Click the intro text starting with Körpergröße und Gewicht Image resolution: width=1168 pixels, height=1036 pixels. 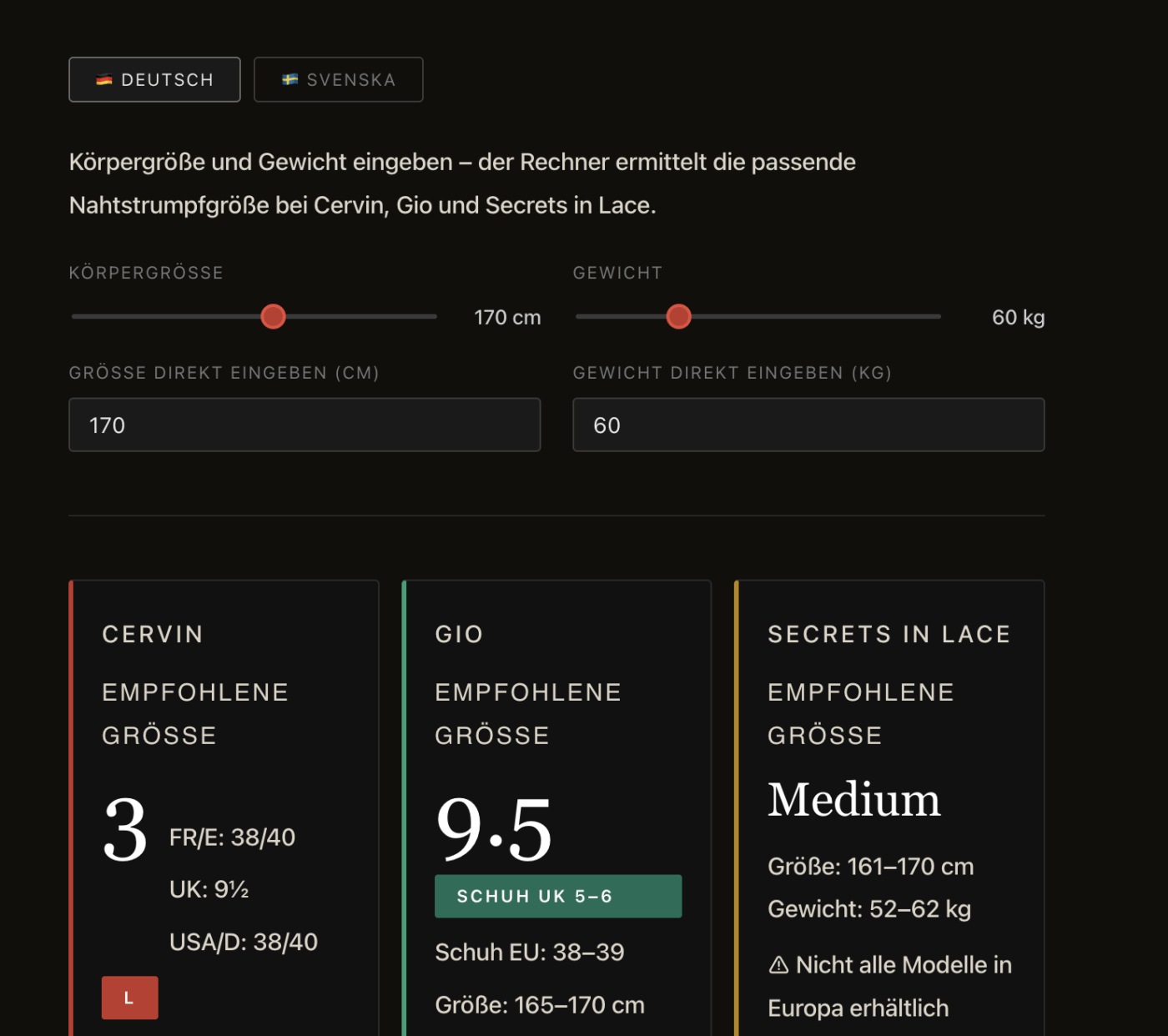click(463, 184)
